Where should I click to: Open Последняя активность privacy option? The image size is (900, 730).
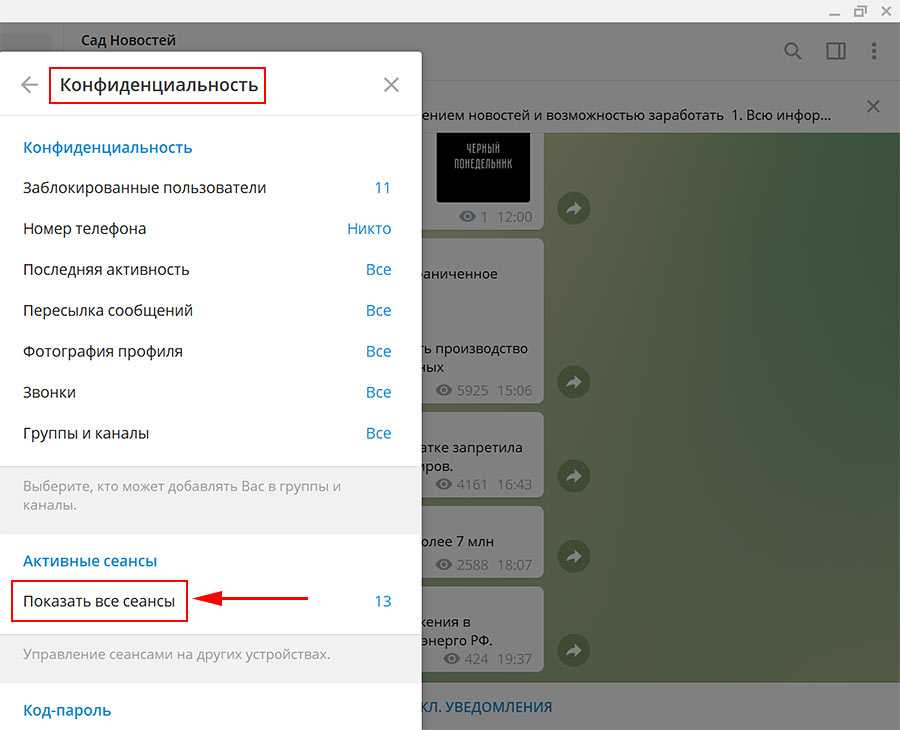pos(207,270)
